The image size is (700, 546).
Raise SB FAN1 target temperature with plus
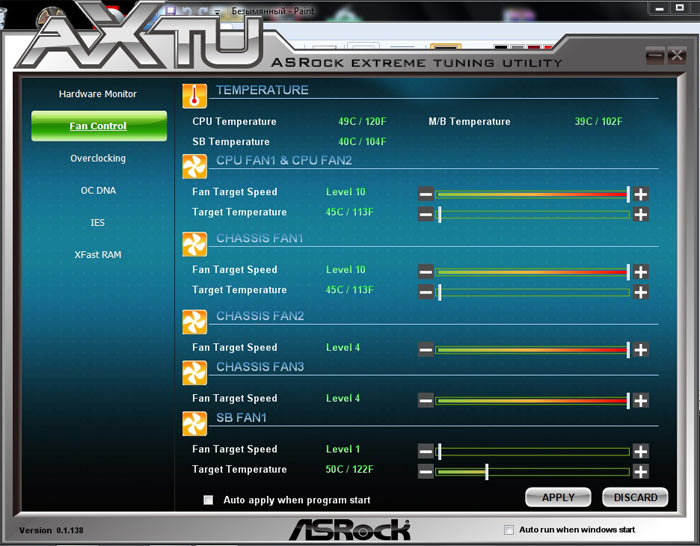(641, 472)
